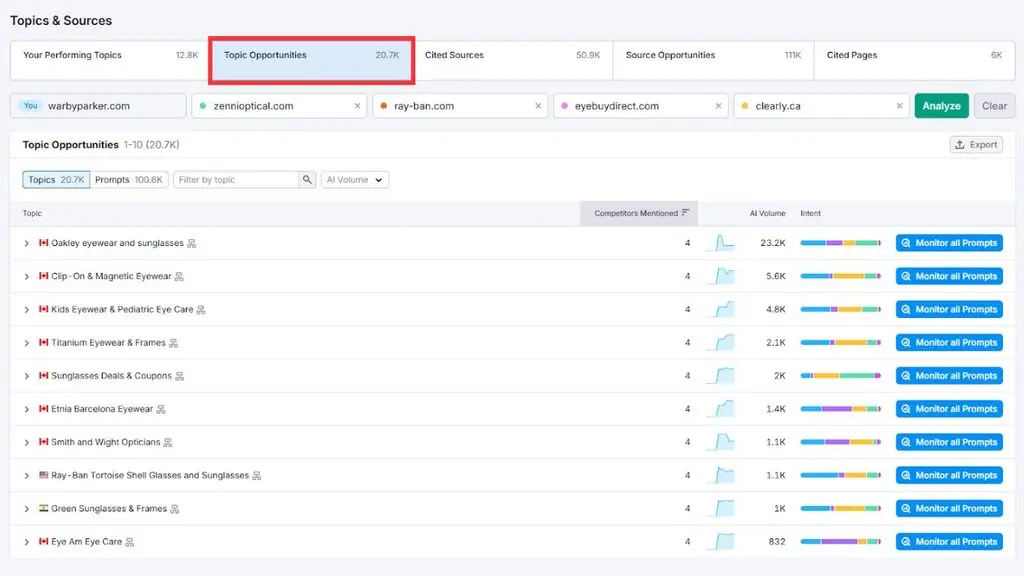
Task: Monitor all Prompts for Titanium Eyewear & Frames
Action: [x=949, y=343]
